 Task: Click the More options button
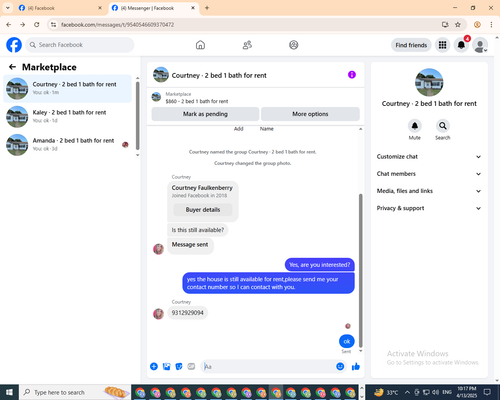point(310,114)
